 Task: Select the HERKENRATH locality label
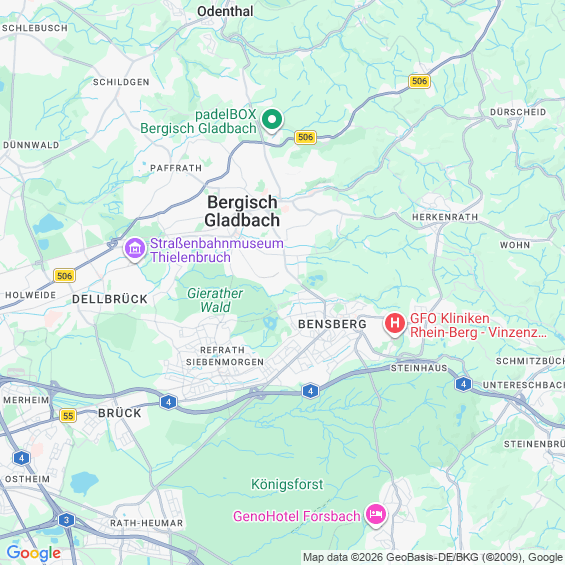point(445,217)
